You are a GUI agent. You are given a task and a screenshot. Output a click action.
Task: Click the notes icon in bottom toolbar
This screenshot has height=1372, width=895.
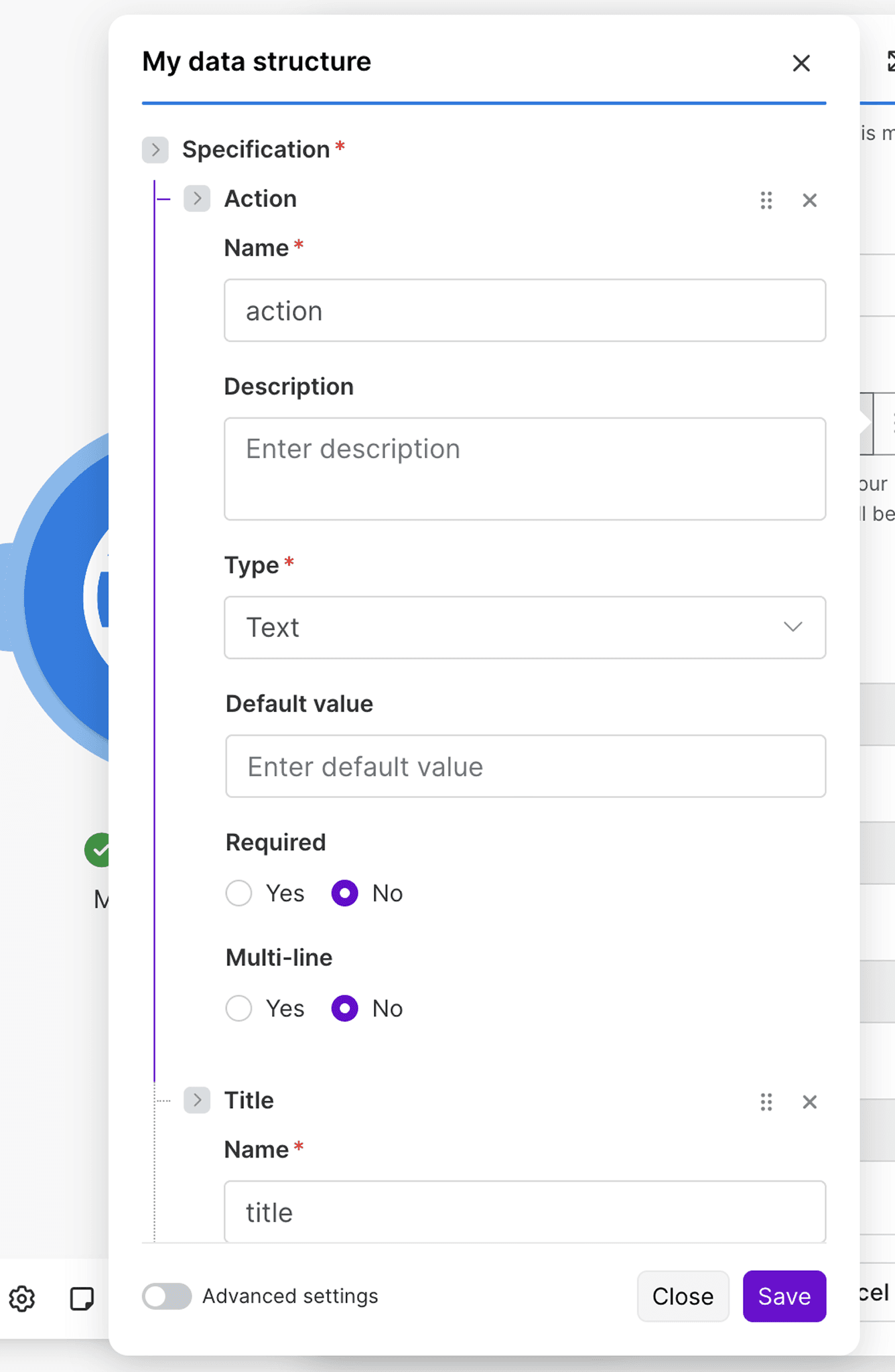tap(82, 1298)
